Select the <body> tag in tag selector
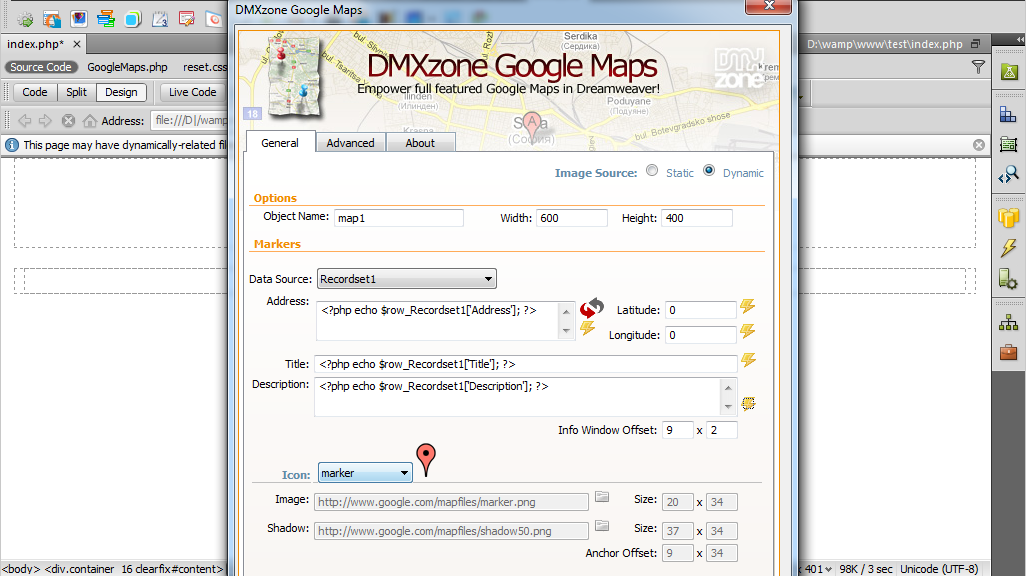1026x576 pixels. click(22, 569)
